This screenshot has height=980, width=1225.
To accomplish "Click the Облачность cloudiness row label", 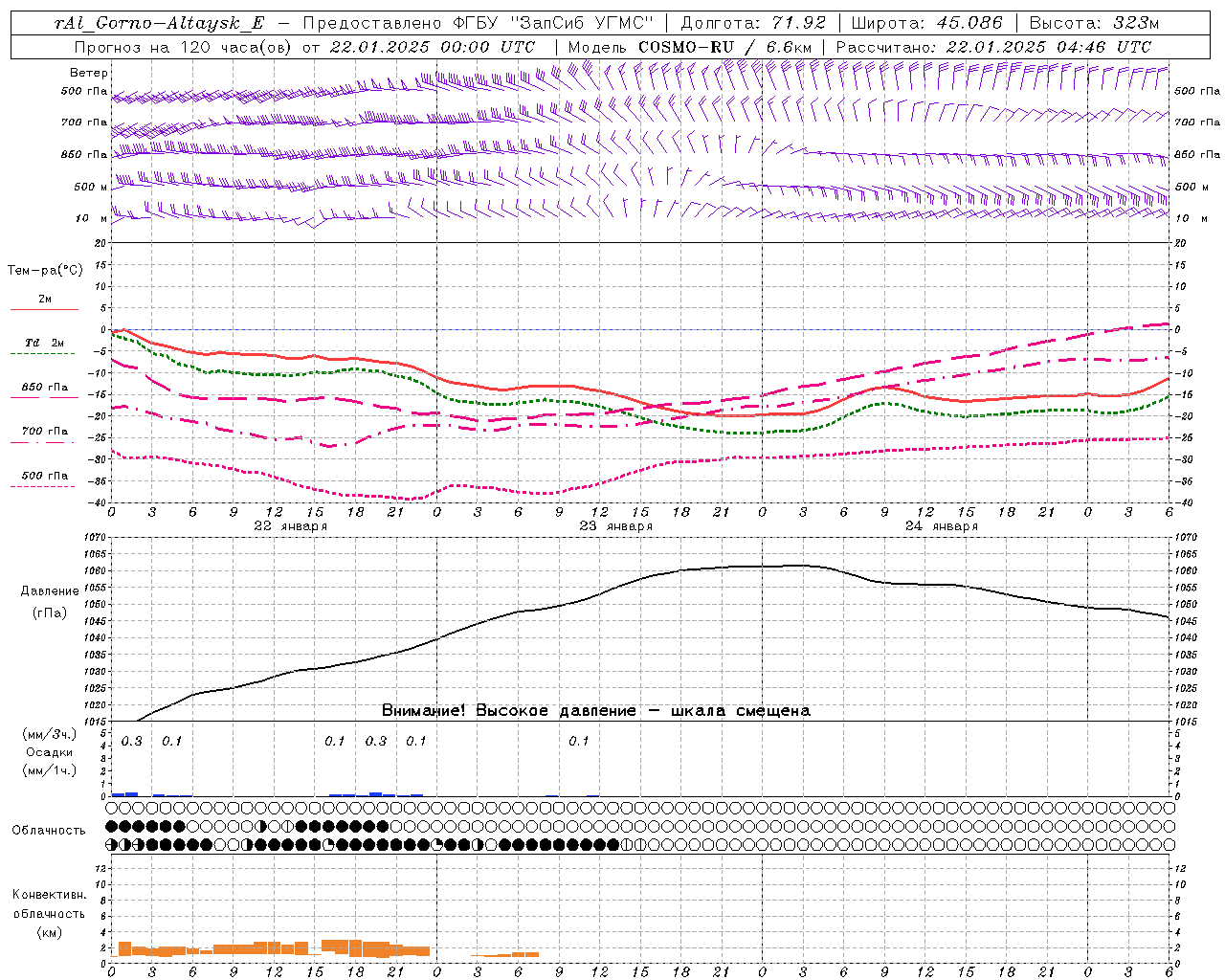I will 49,831.
